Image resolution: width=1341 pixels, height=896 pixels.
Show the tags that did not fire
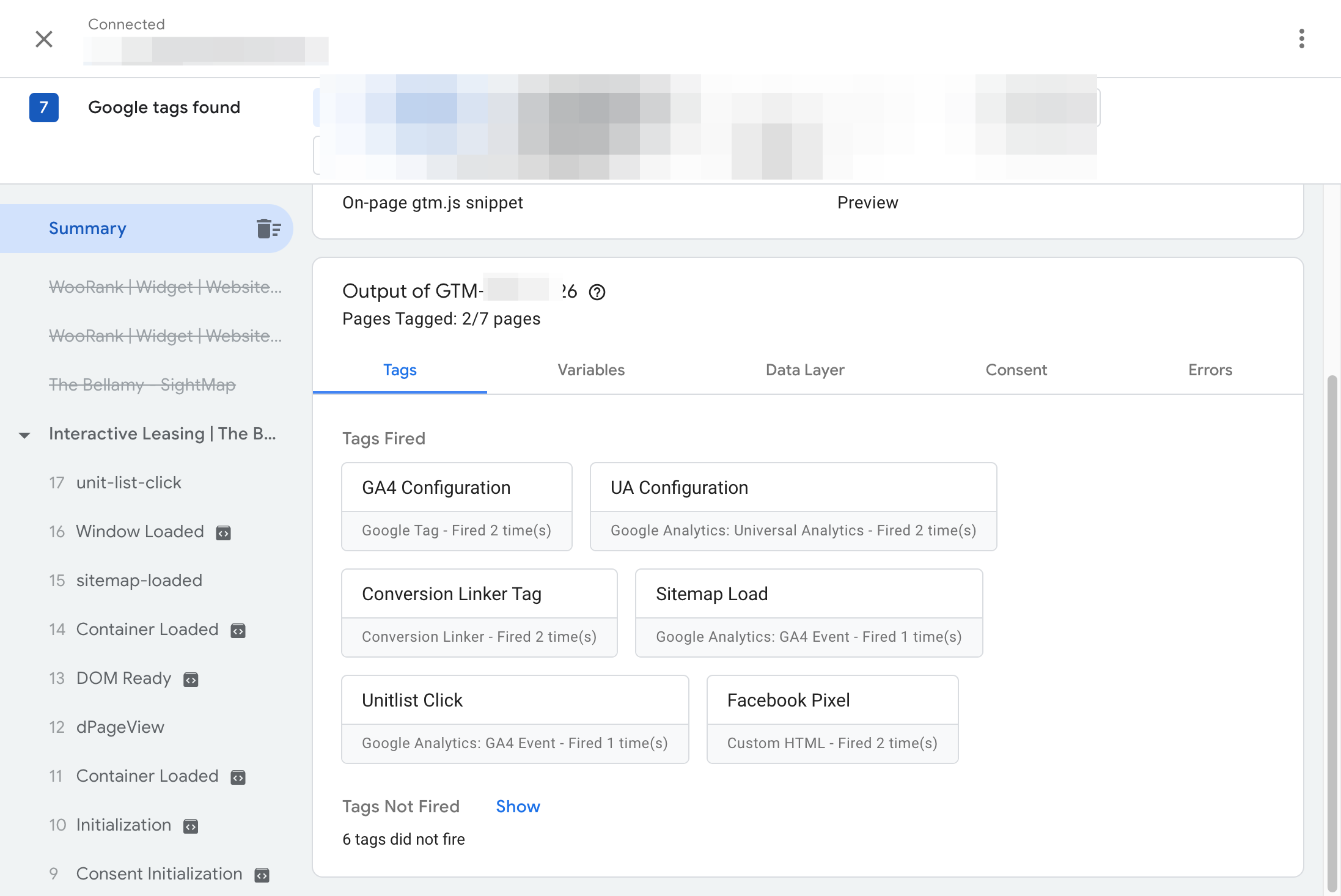(x=518, y=807)
